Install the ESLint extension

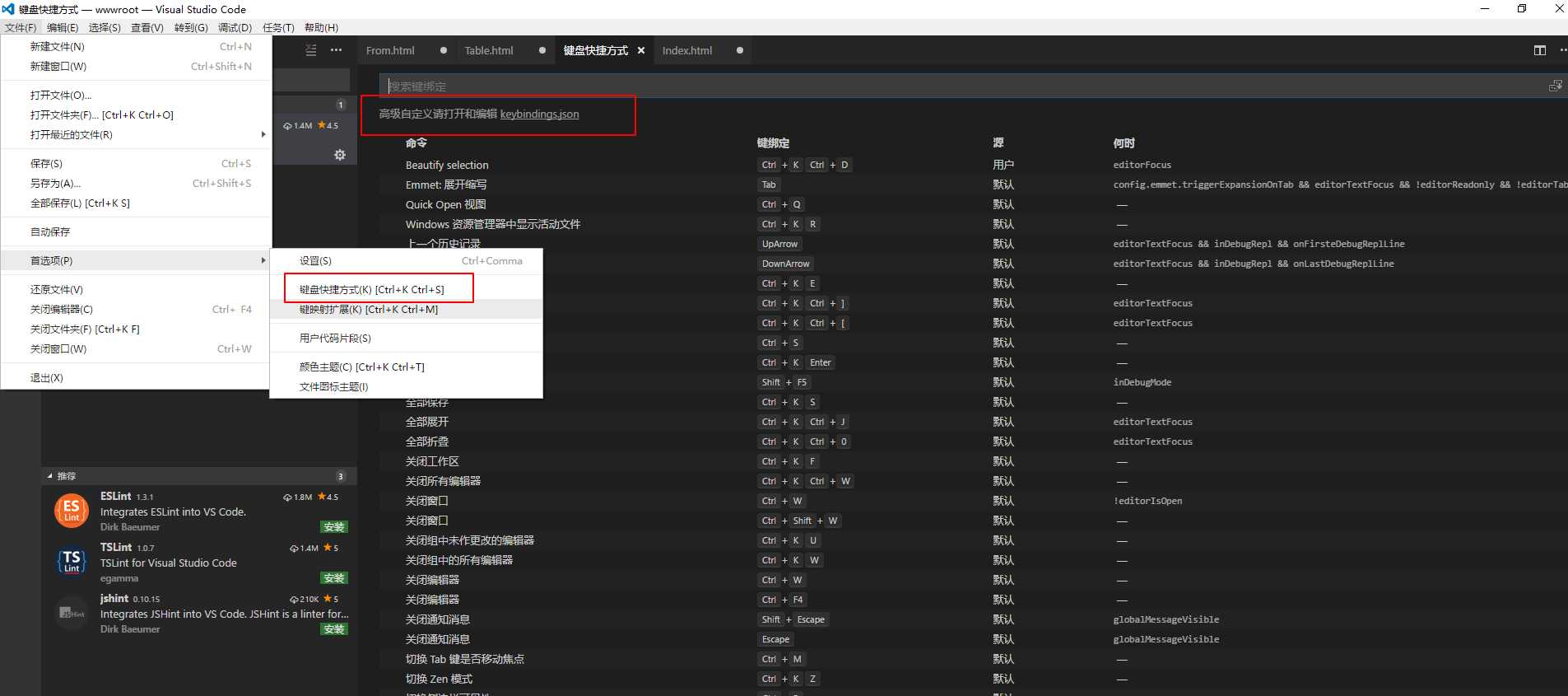click(x=334, y=526)
